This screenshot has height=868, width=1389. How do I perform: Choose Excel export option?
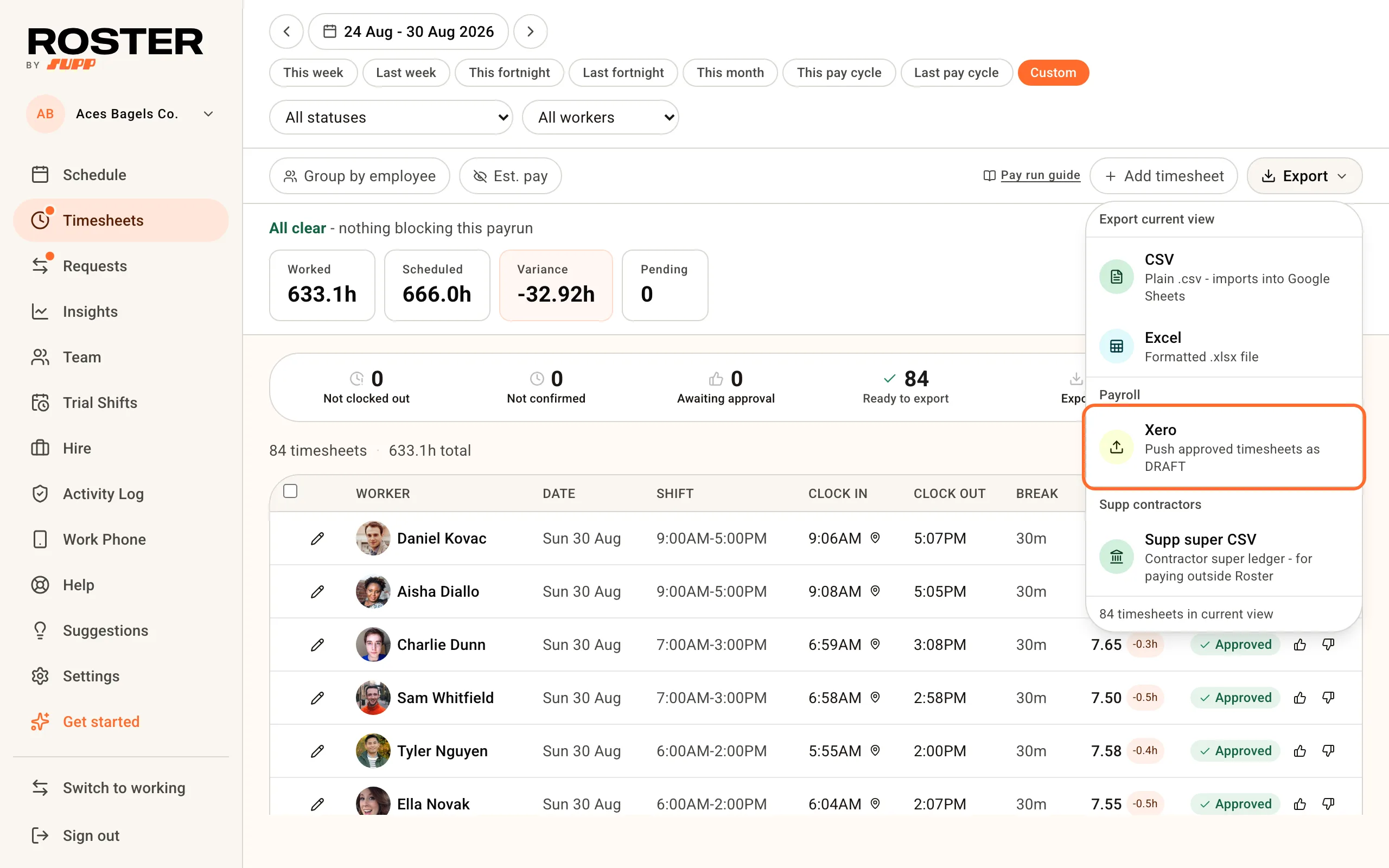(x=1224, y=346)
